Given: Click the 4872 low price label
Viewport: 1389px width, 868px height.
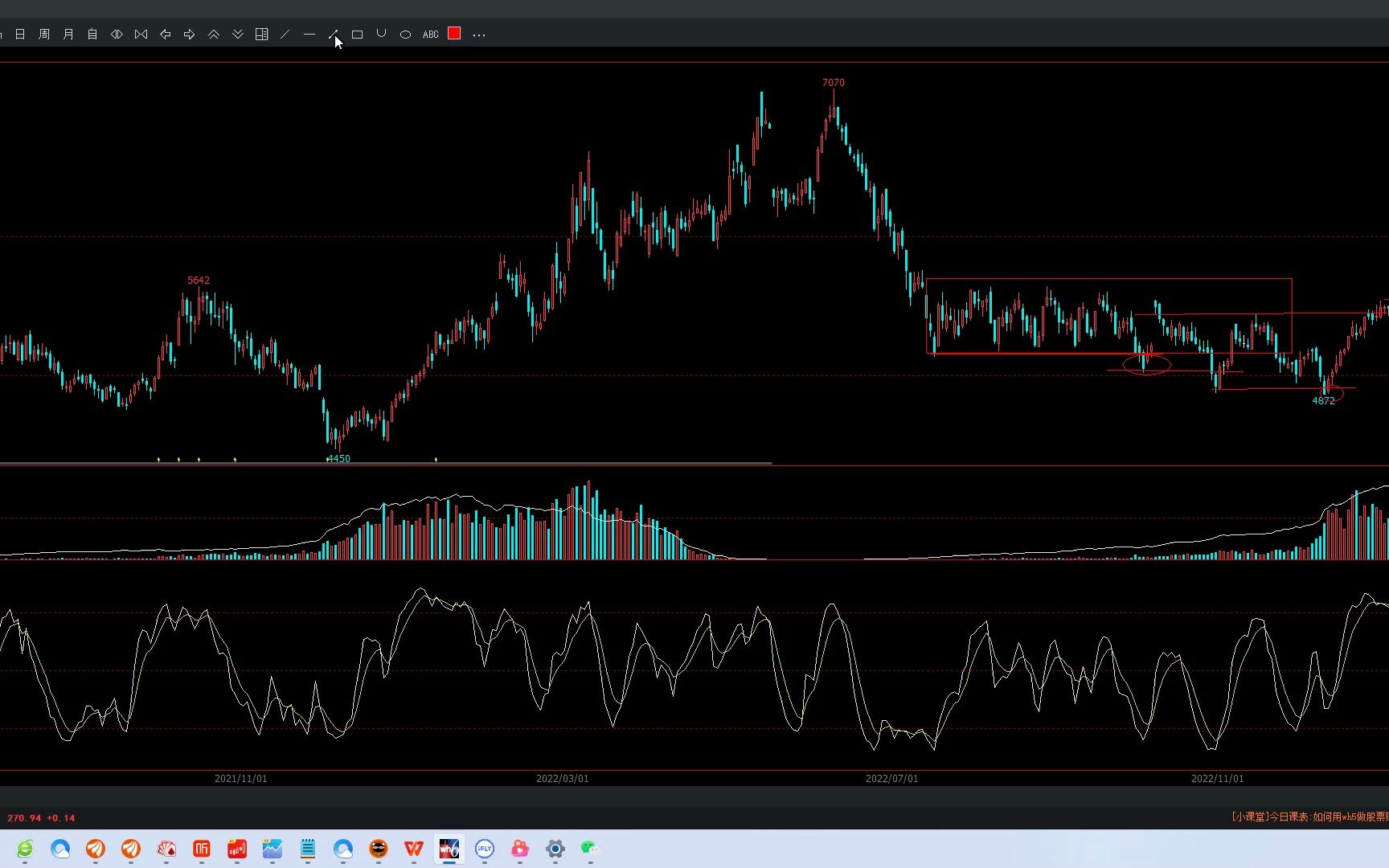Looking at the screenshot, I should [1323, 401].
